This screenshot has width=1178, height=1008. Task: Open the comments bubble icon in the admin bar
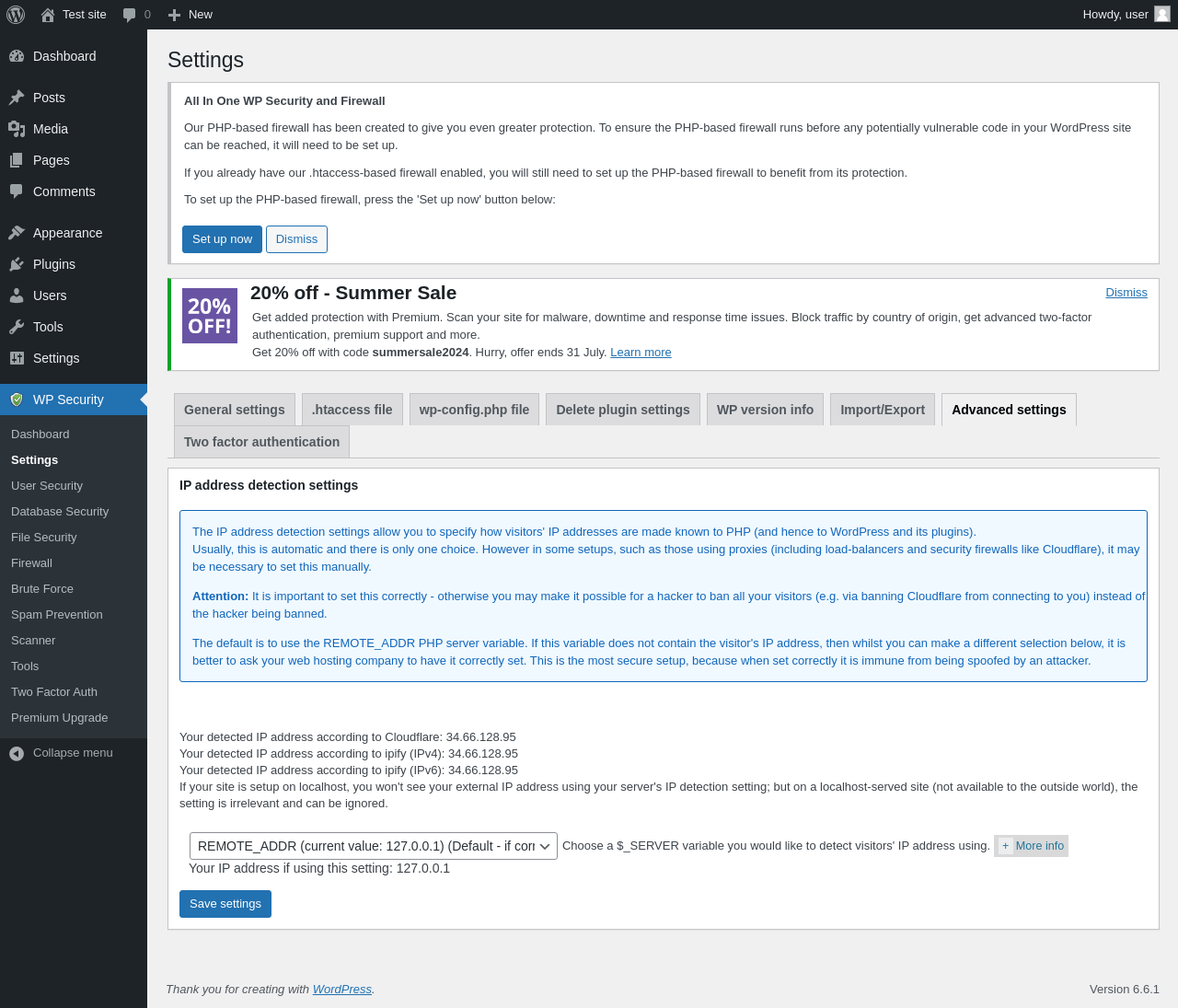[130, 15]
